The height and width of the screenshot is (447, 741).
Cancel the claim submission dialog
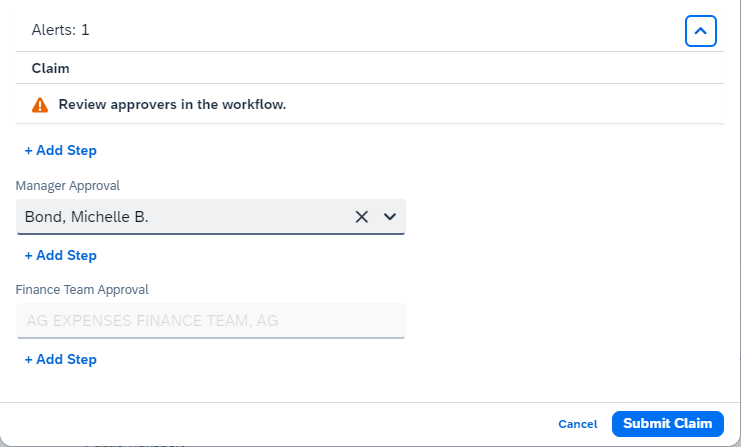click(x=578, y=424)
